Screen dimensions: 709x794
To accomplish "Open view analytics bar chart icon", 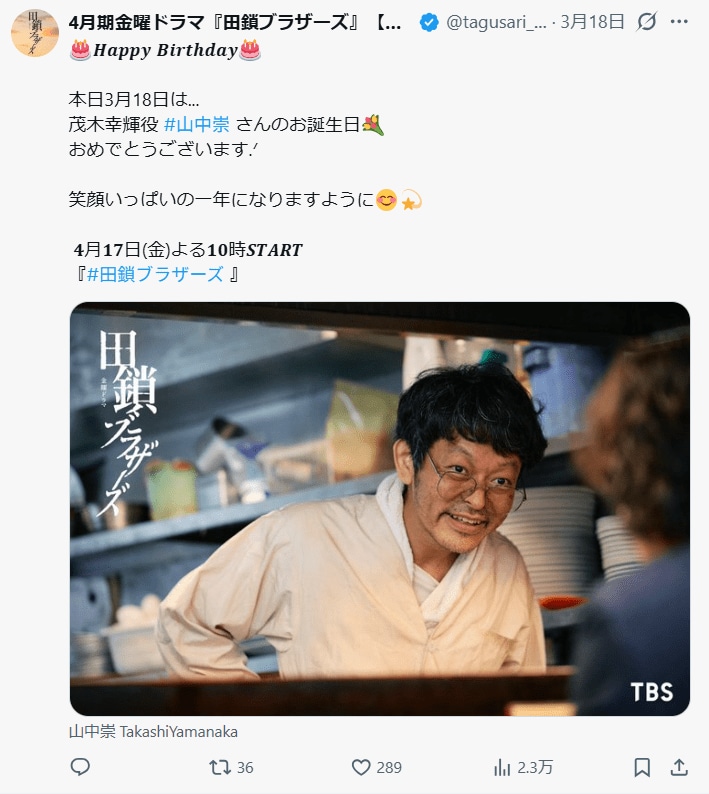I will (502, 767).
